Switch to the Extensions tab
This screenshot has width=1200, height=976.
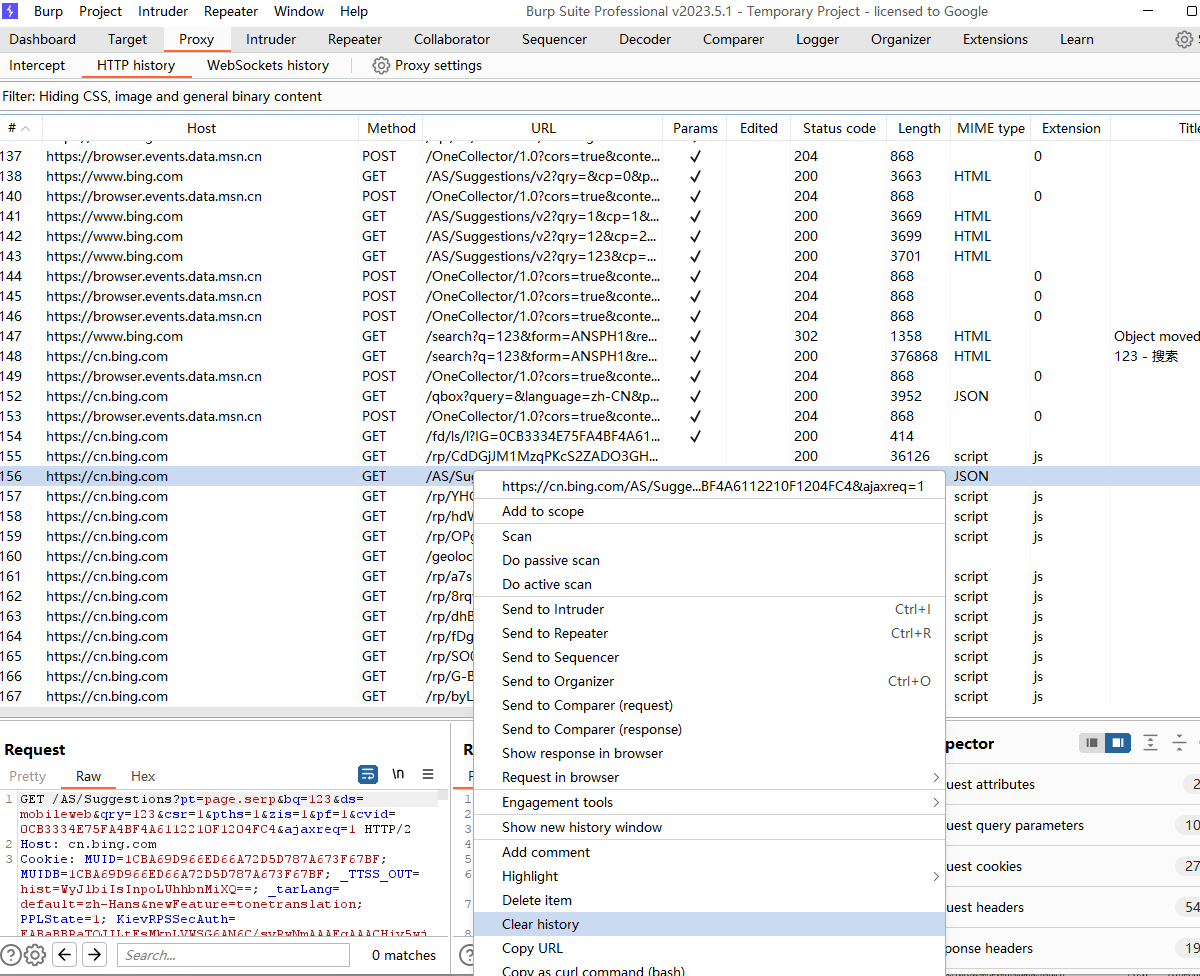coord(995,39)
